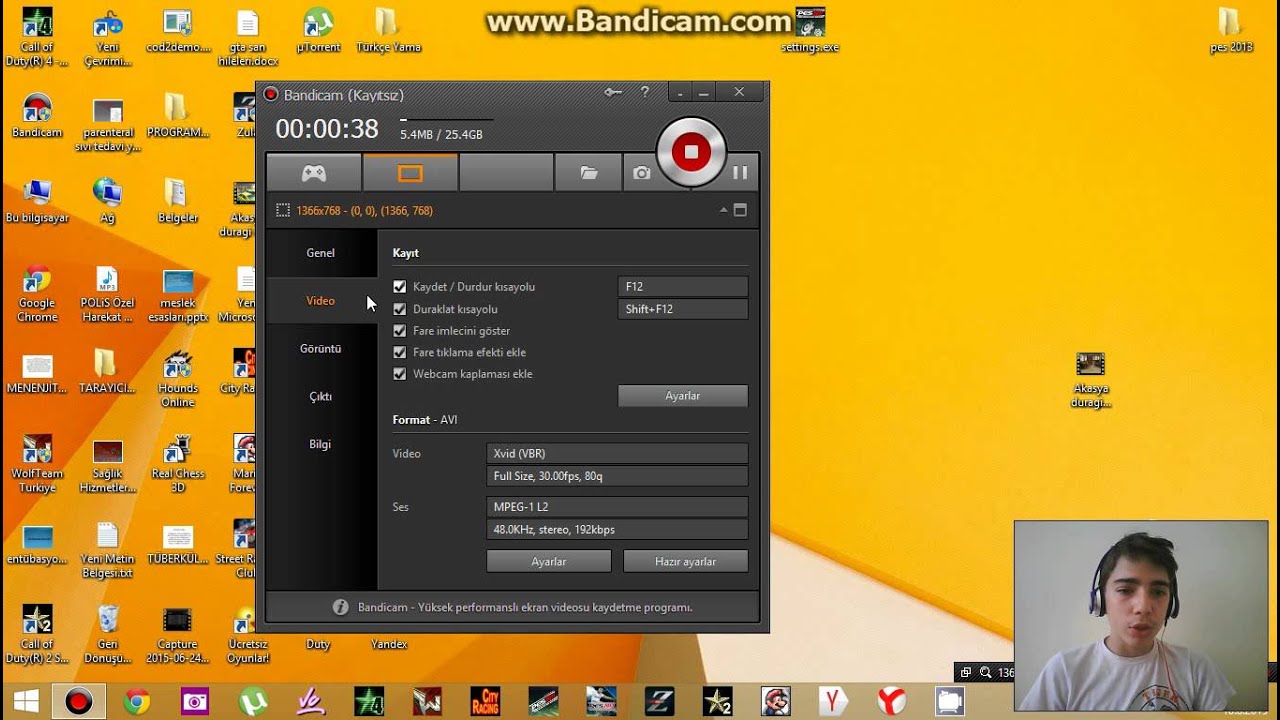Select the µTorrent desktop shortcut
This screenshot has width=1280, height=720.
click(x=318, y=31)
